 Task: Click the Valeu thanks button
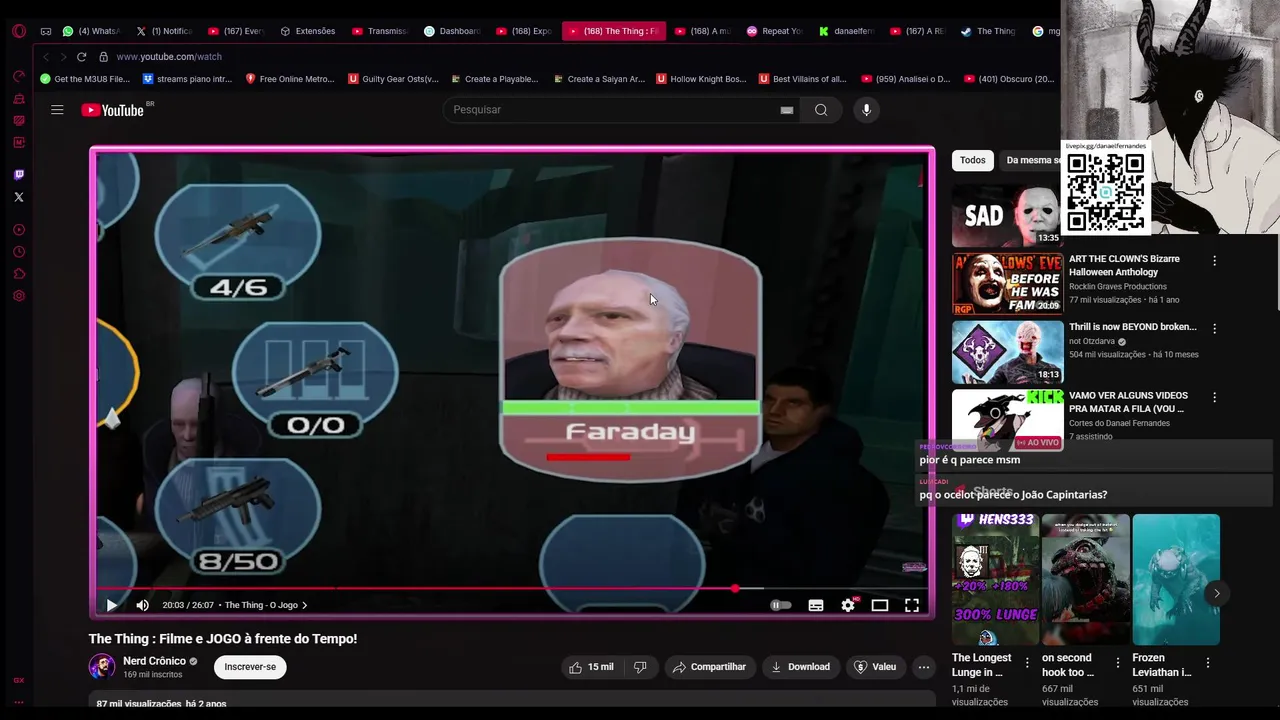[875, 667]
